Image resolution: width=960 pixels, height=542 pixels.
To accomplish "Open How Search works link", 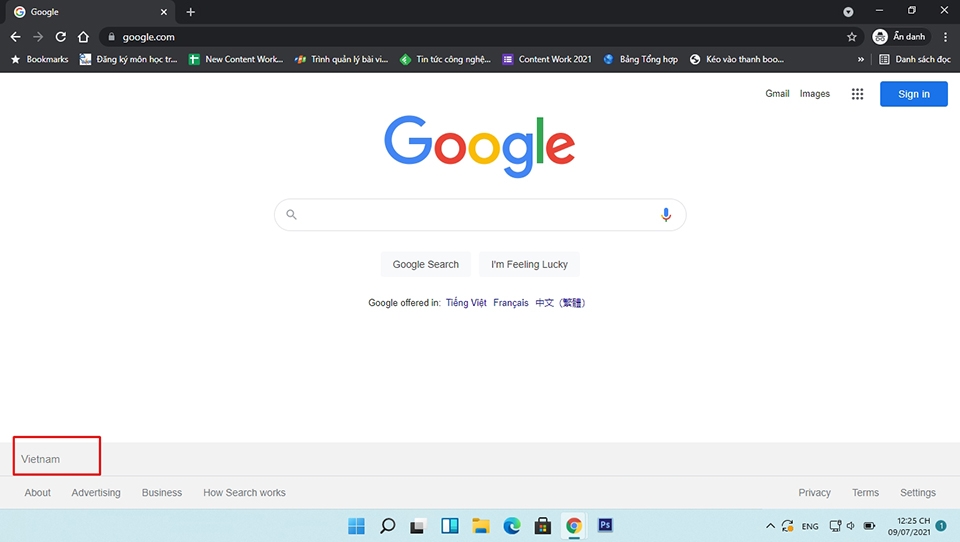I will pos(244,492).
